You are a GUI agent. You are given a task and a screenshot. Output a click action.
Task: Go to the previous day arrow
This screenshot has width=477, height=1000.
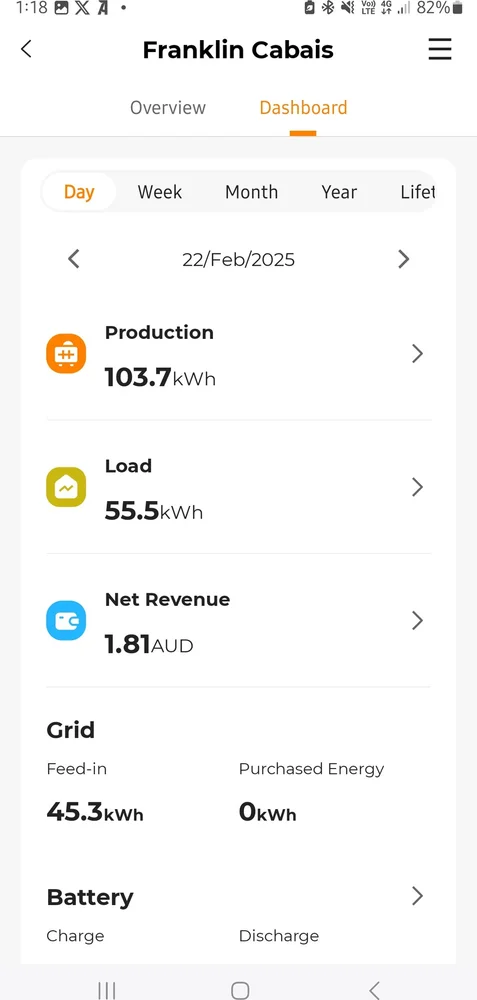(74, 259)
